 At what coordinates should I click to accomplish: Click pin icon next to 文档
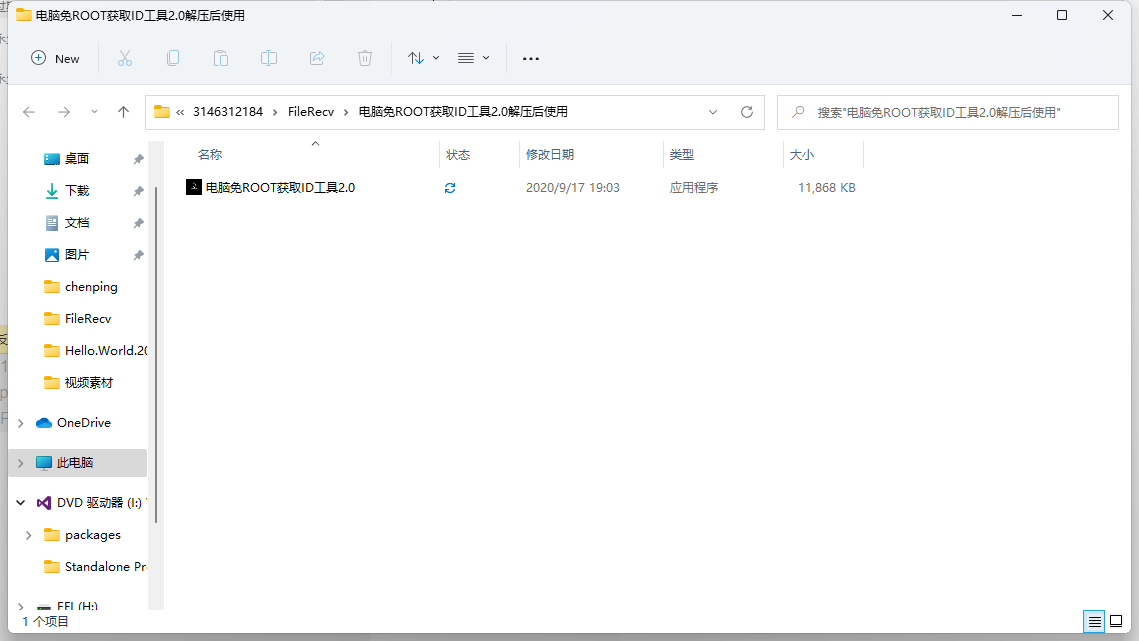[x=138, y=223]
